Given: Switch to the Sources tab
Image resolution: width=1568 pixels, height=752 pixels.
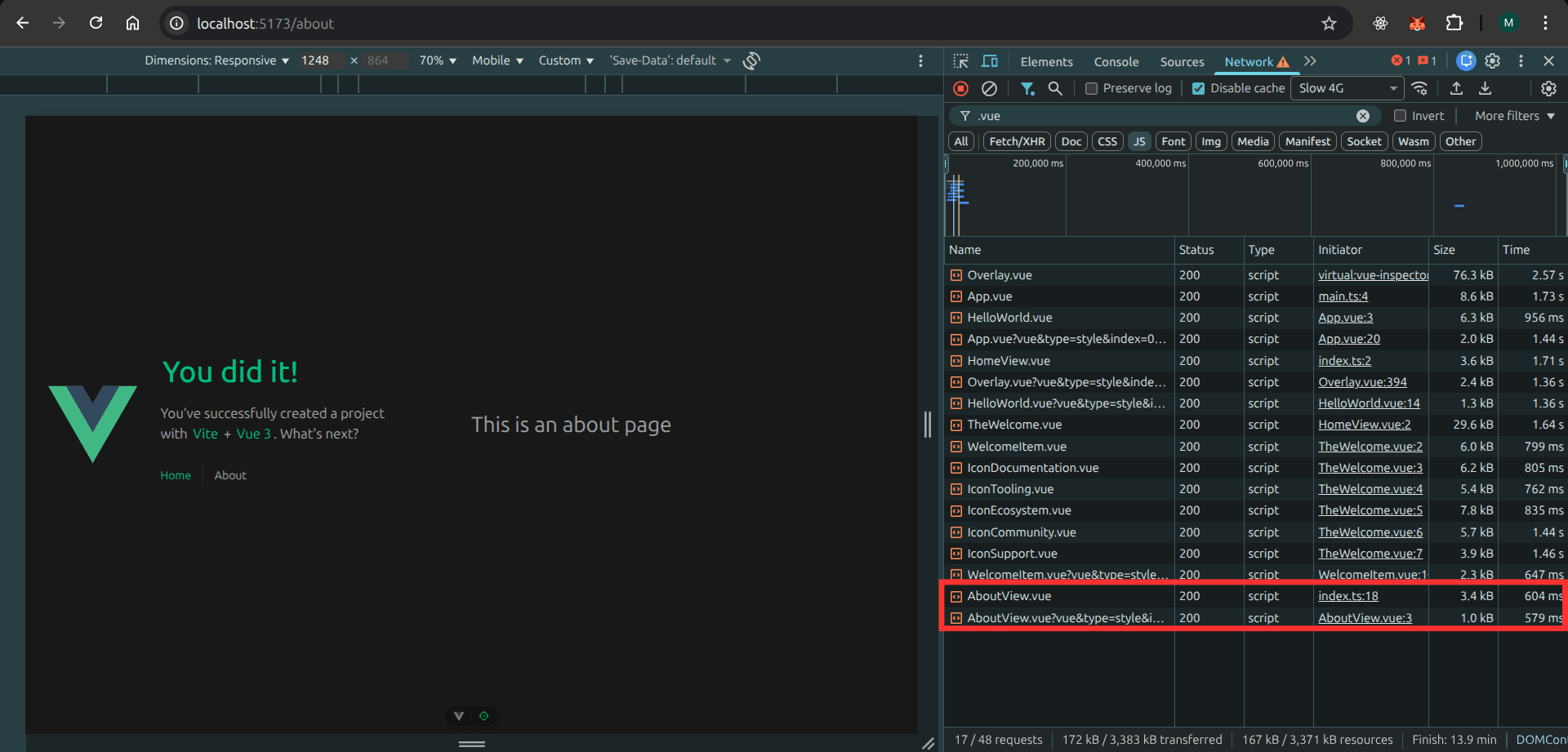Looking at the screenshot, I should point(1182,62).
